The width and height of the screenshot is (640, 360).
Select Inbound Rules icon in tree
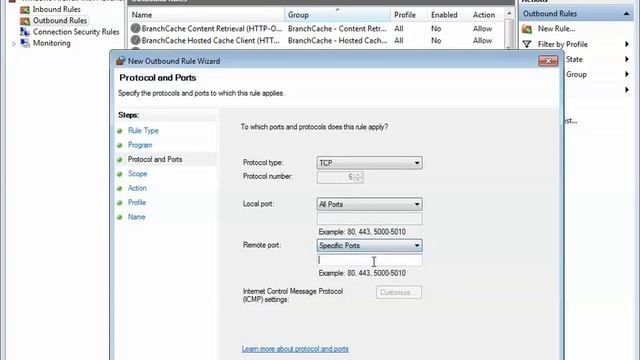(x=25, y=9)
